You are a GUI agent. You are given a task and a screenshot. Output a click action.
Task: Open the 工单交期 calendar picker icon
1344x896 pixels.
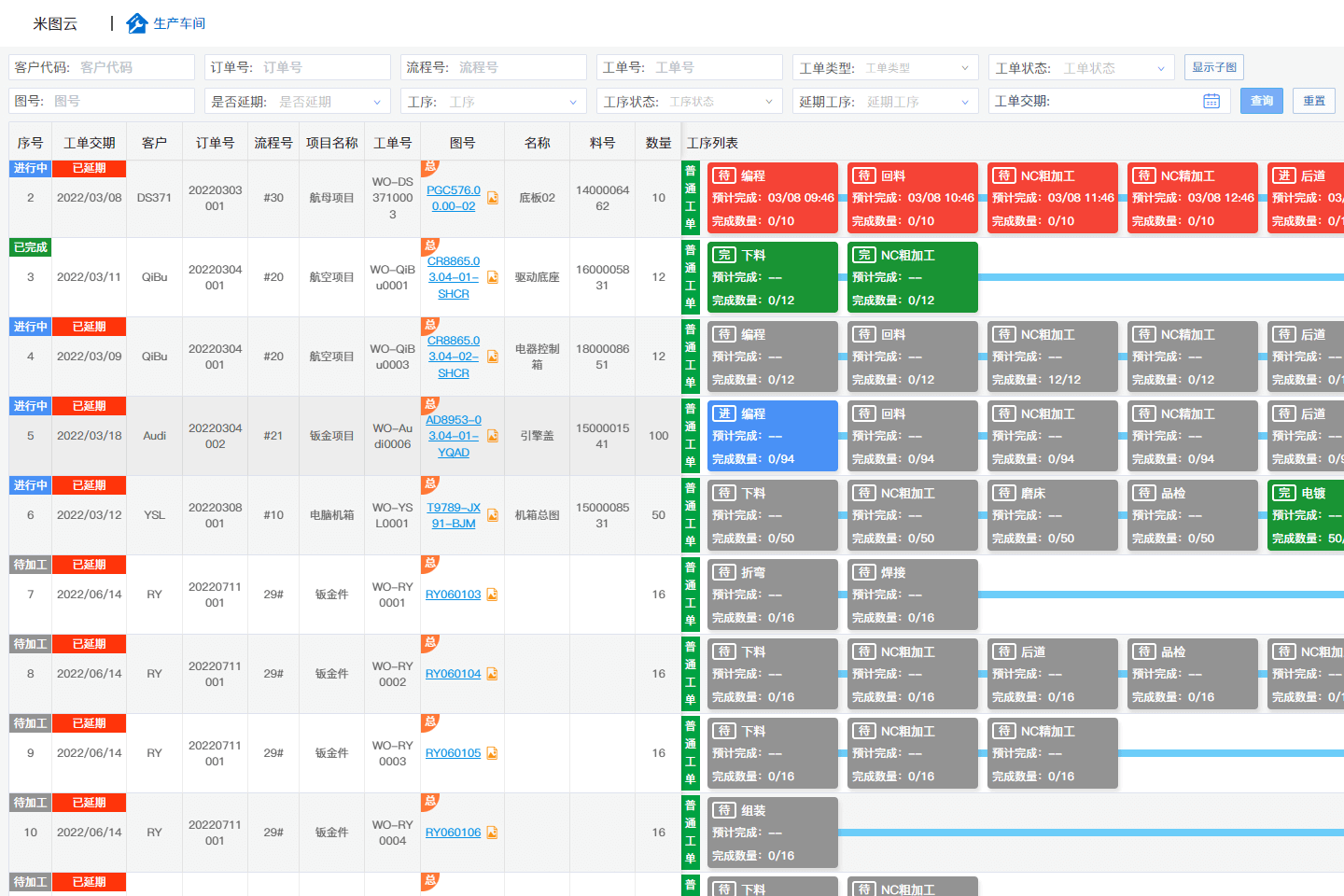point(1211,101)
